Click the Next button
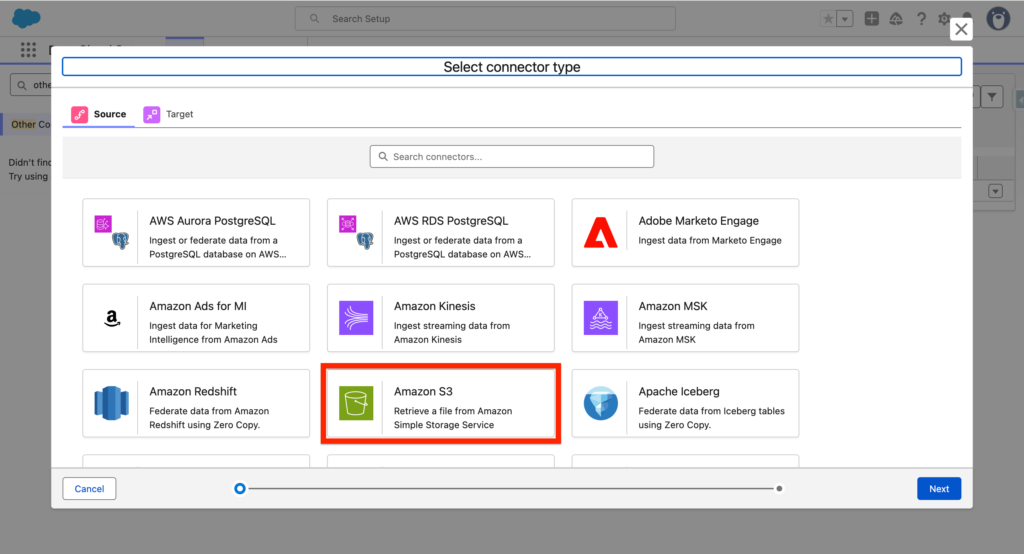1024x554 pixels. (938, 489)
